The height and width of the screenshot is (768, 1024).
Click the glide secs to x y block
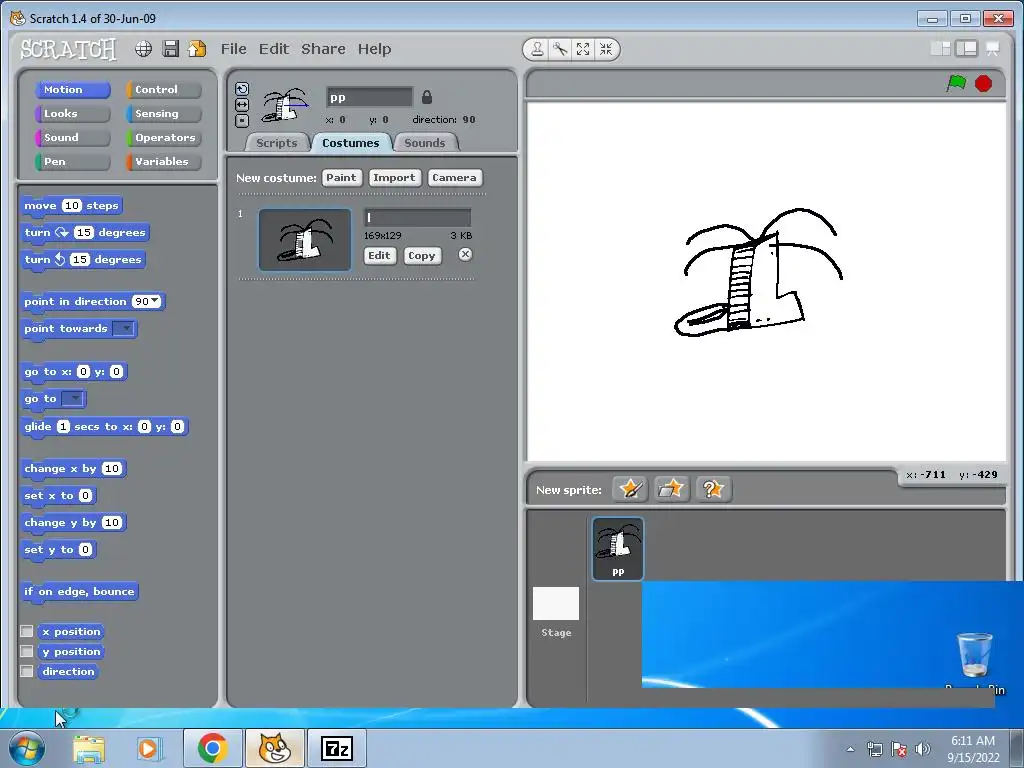(x=104, y=426)
